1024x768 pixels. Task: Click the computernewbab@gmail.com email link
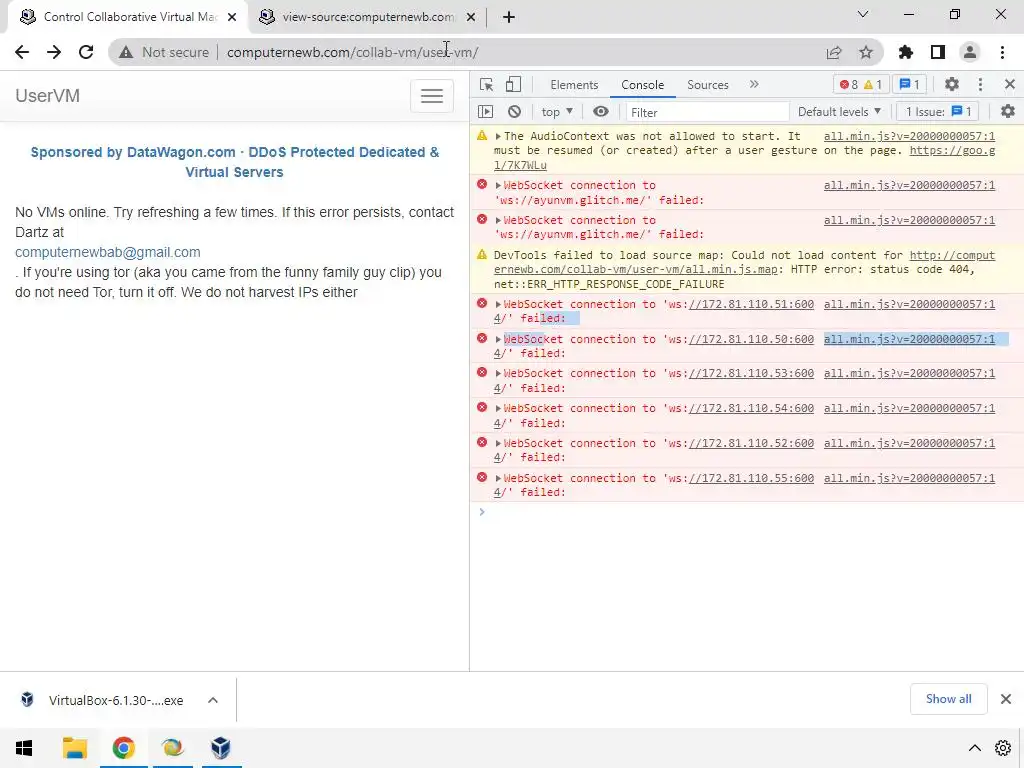pyautogui.click(x=108, y=252)
